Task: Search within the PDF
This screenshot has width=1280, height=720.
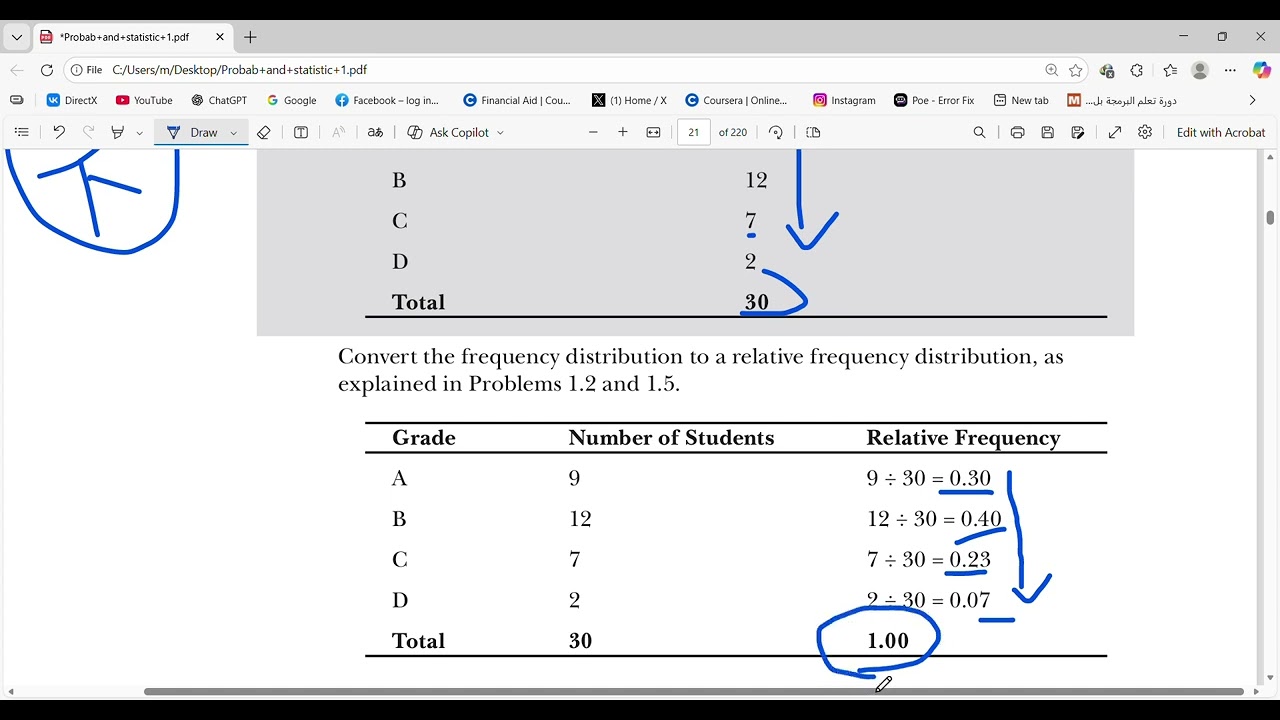Action: pyautogui.click(x=979, y=132)
